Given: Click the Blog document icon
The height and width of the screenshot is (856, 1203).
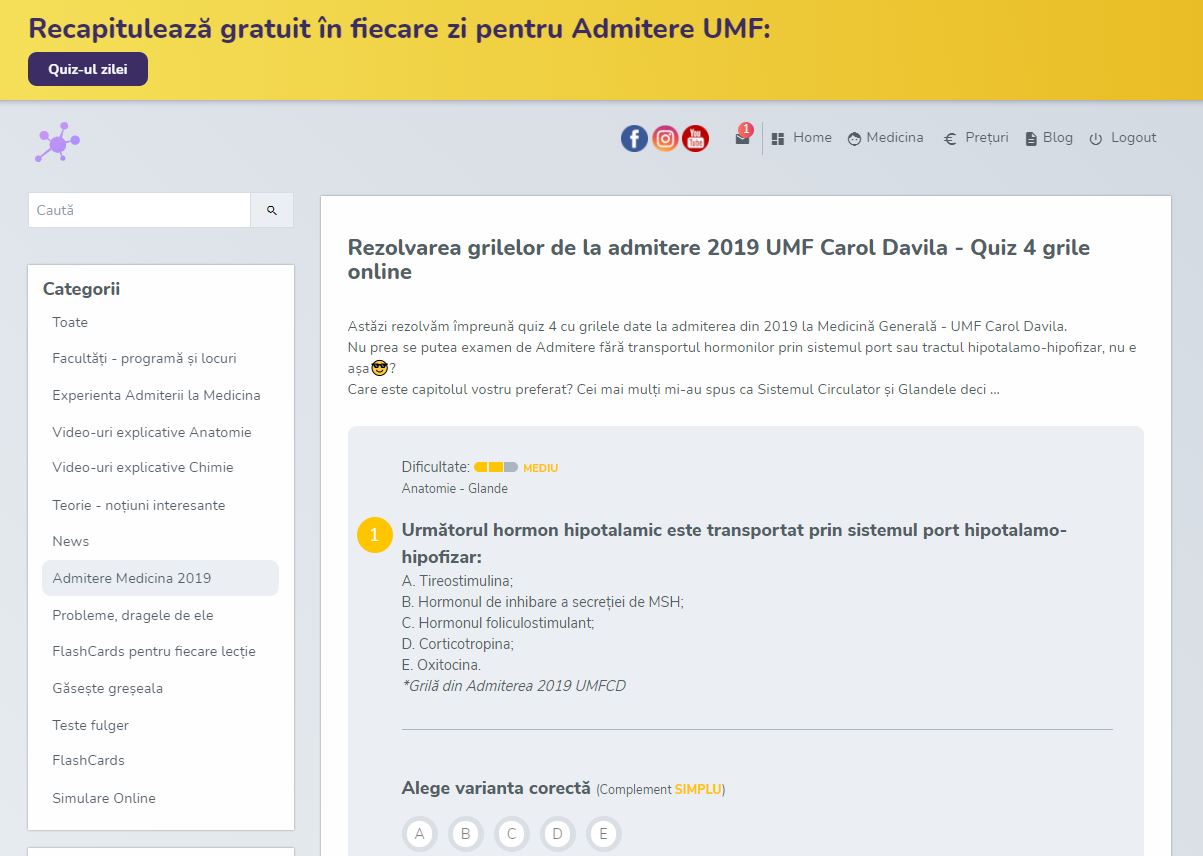Looking at the screenshot, I should tap(1031, 139).
